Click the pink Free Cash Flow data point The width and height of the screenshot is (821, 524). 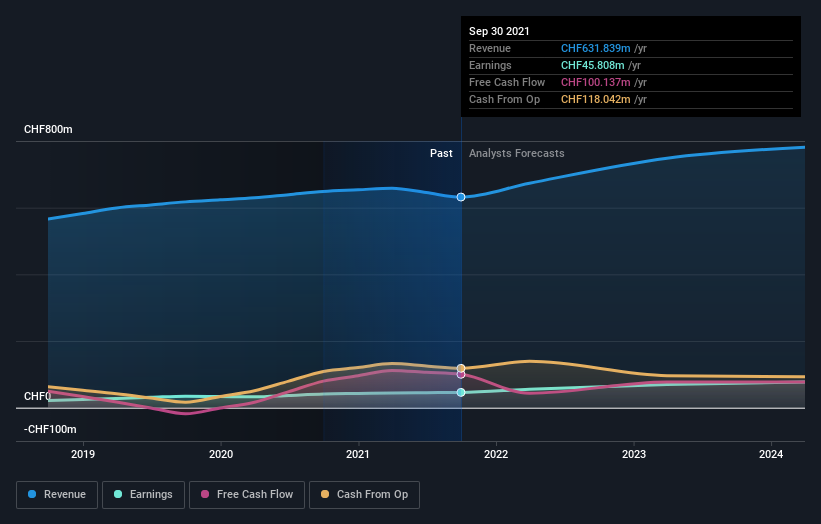tap(461, 374)
